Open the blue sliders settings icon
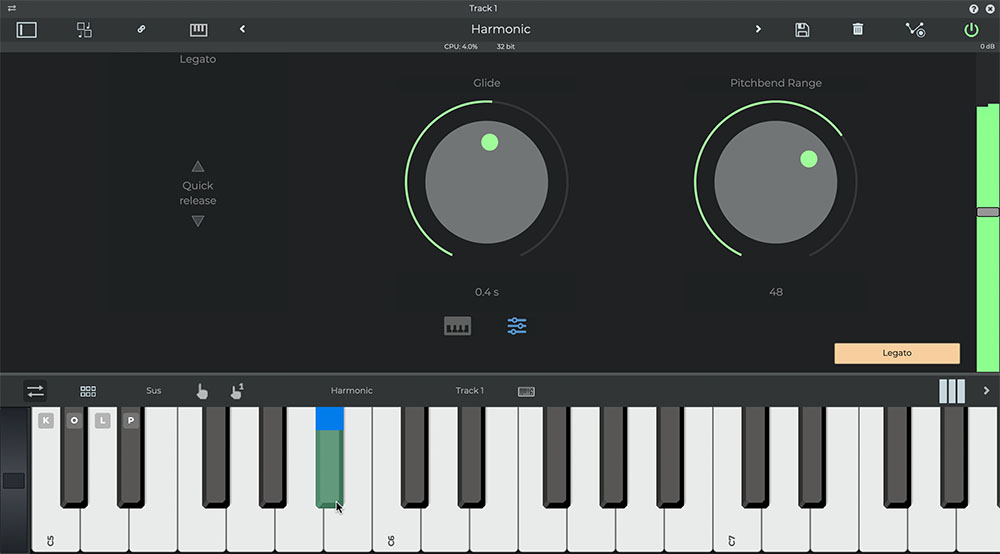The image size is (1000, 554). tap(517, 326)
